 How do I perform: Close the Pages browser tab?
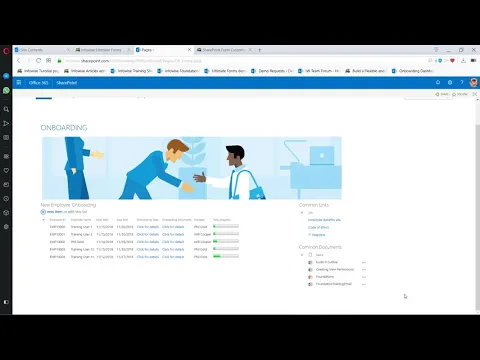tap(189, 50)
